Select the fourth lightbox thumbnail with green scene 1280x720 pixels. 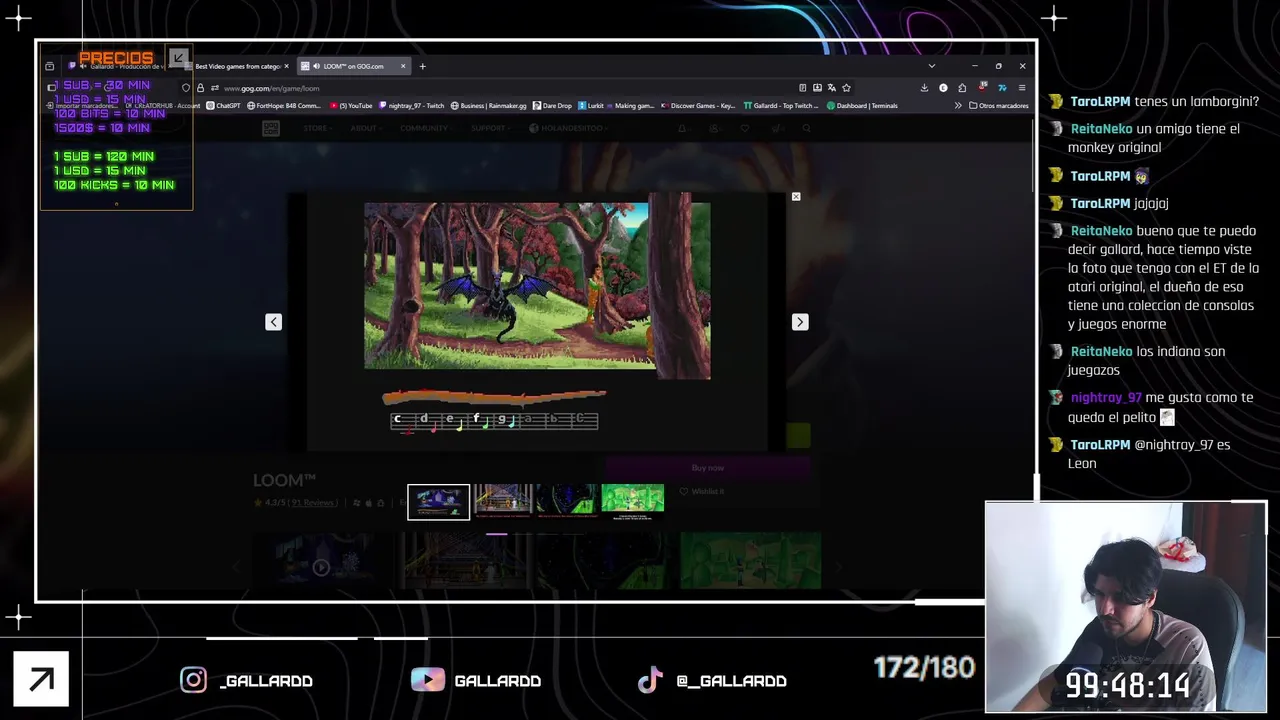(632, 501)
